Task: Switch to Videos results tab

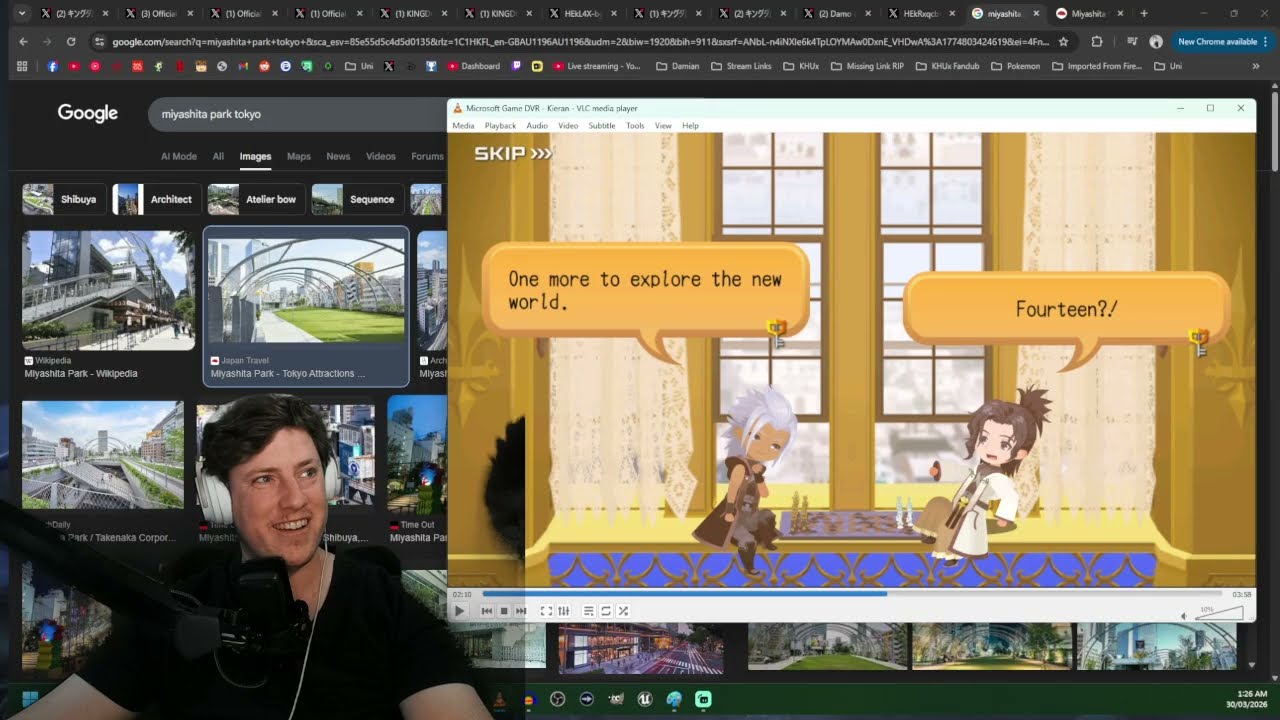Action: (381, 156)
